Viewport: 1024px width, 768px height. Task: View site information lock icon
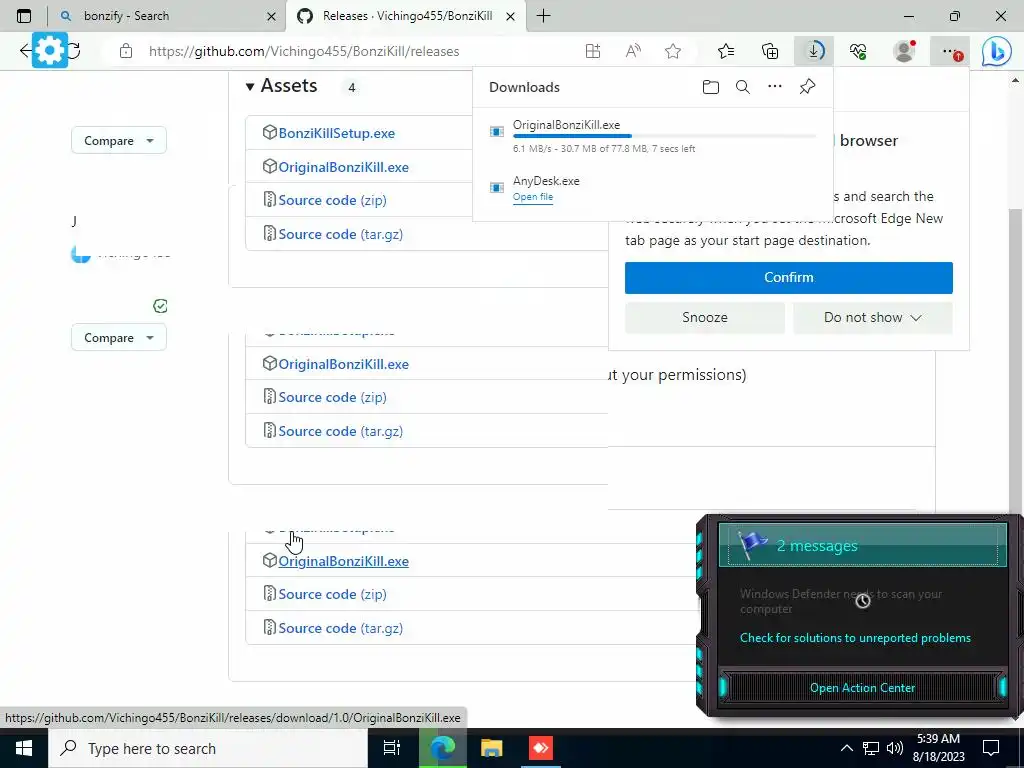click(x=126, y=51)
